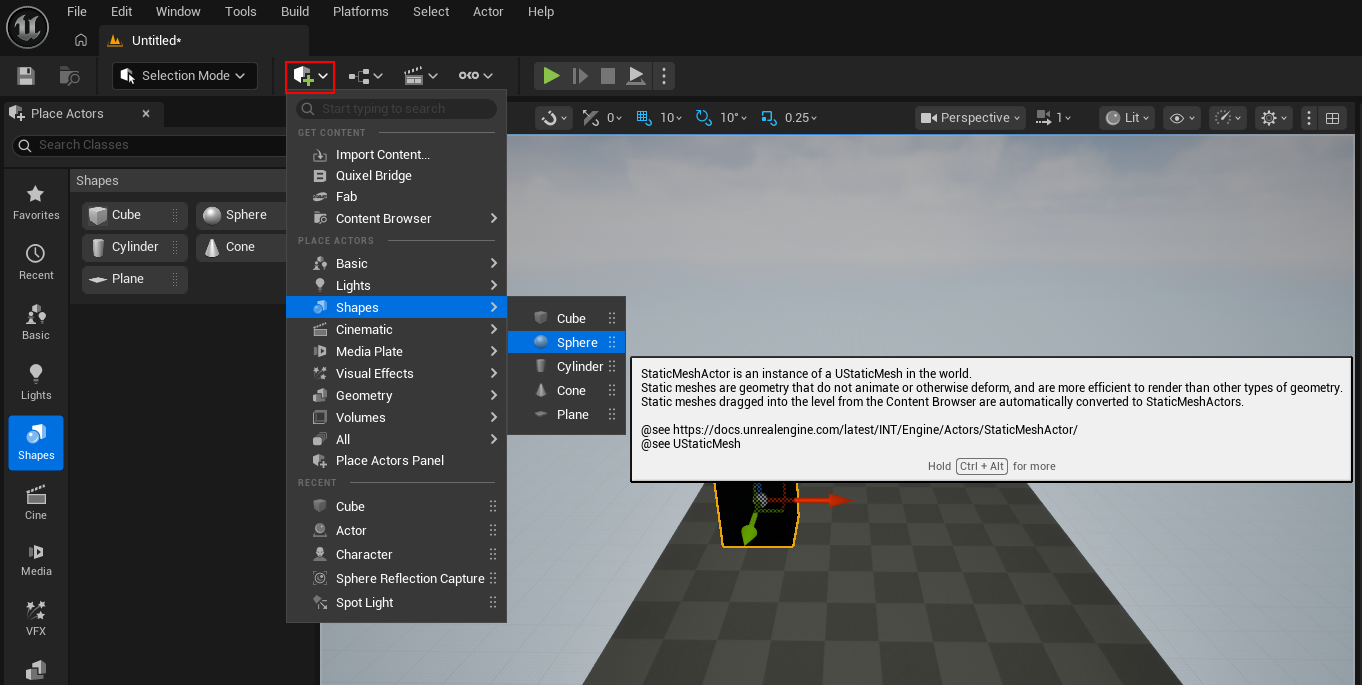Viewport: 1362px width, 685px height.
Task: Choose Spot Light from the Recent list
Action: click(396, 603)
